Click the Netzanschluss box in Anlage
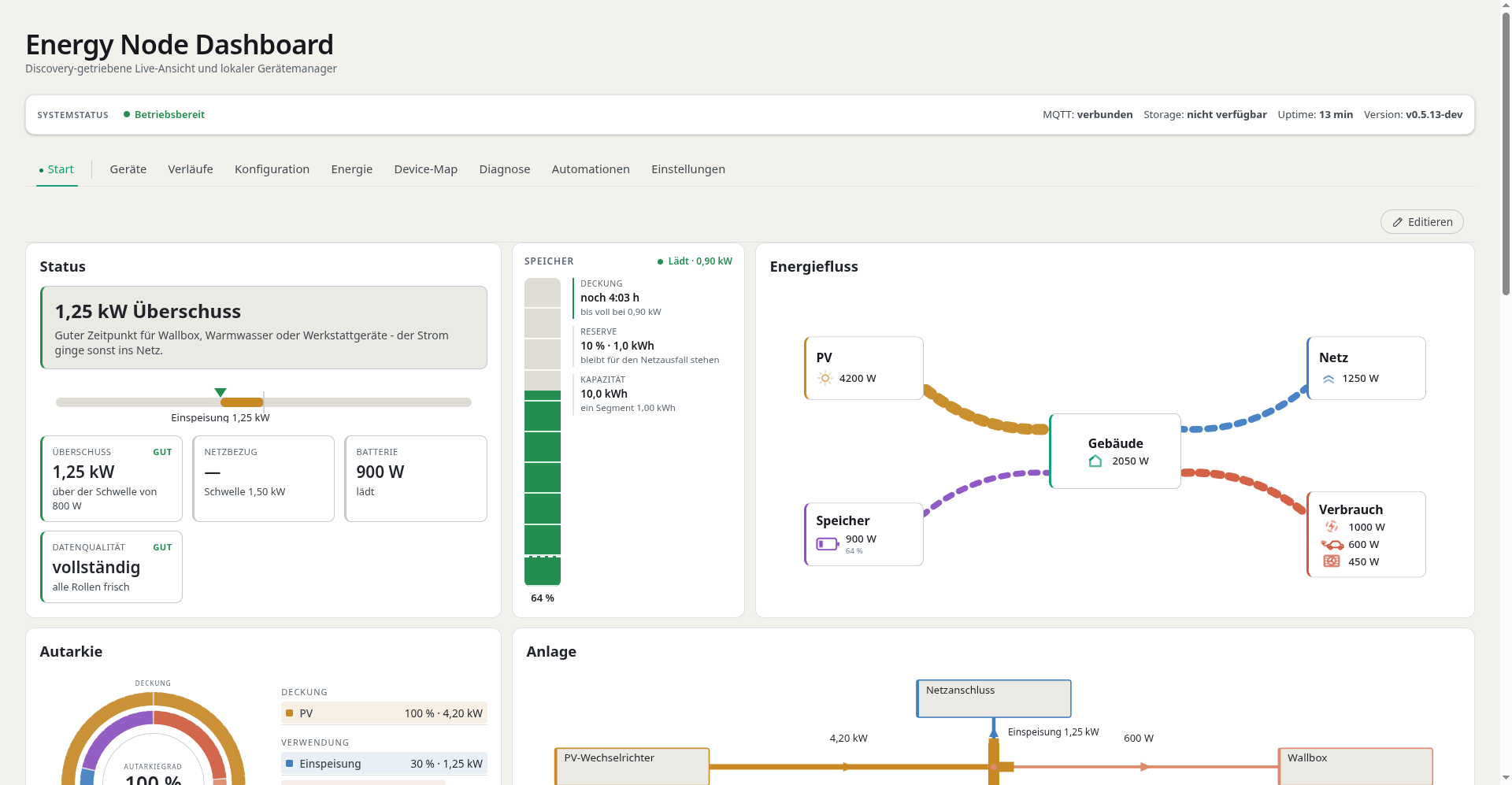This screenshot has height=785, width=1512. (994, 698)
